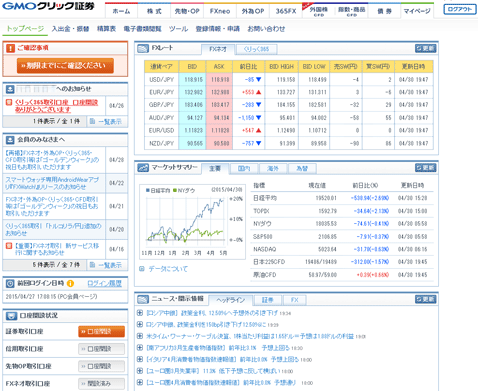Switch to the FXネオ rate tab
Screen dimensions: 478x391
click(x=218, y=49)
